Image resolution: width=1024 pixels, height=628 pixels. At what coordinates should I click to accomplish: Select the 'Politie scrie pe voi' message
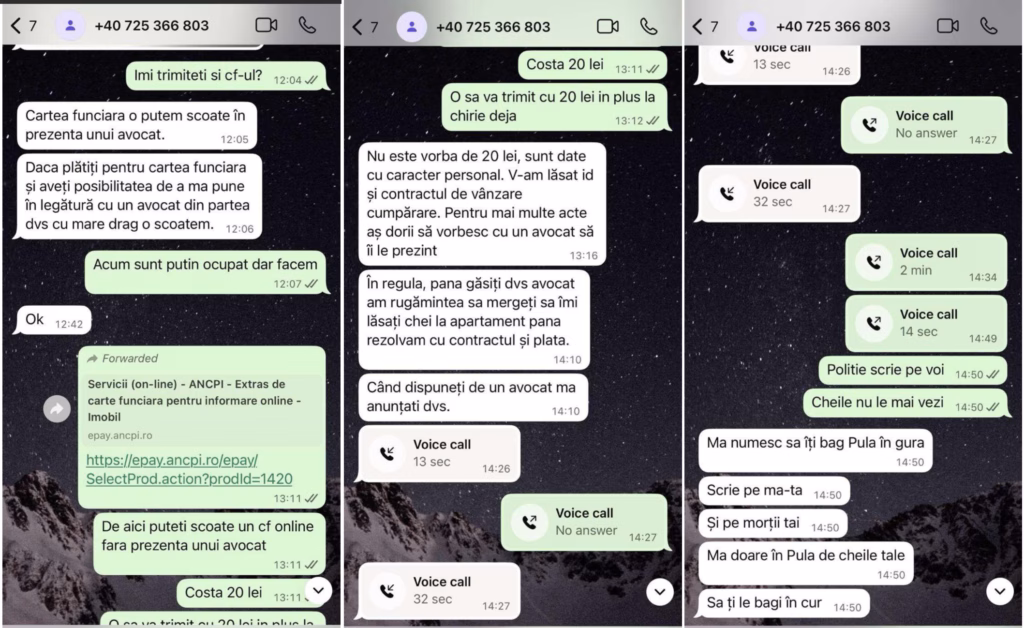(x=912, y=370)
